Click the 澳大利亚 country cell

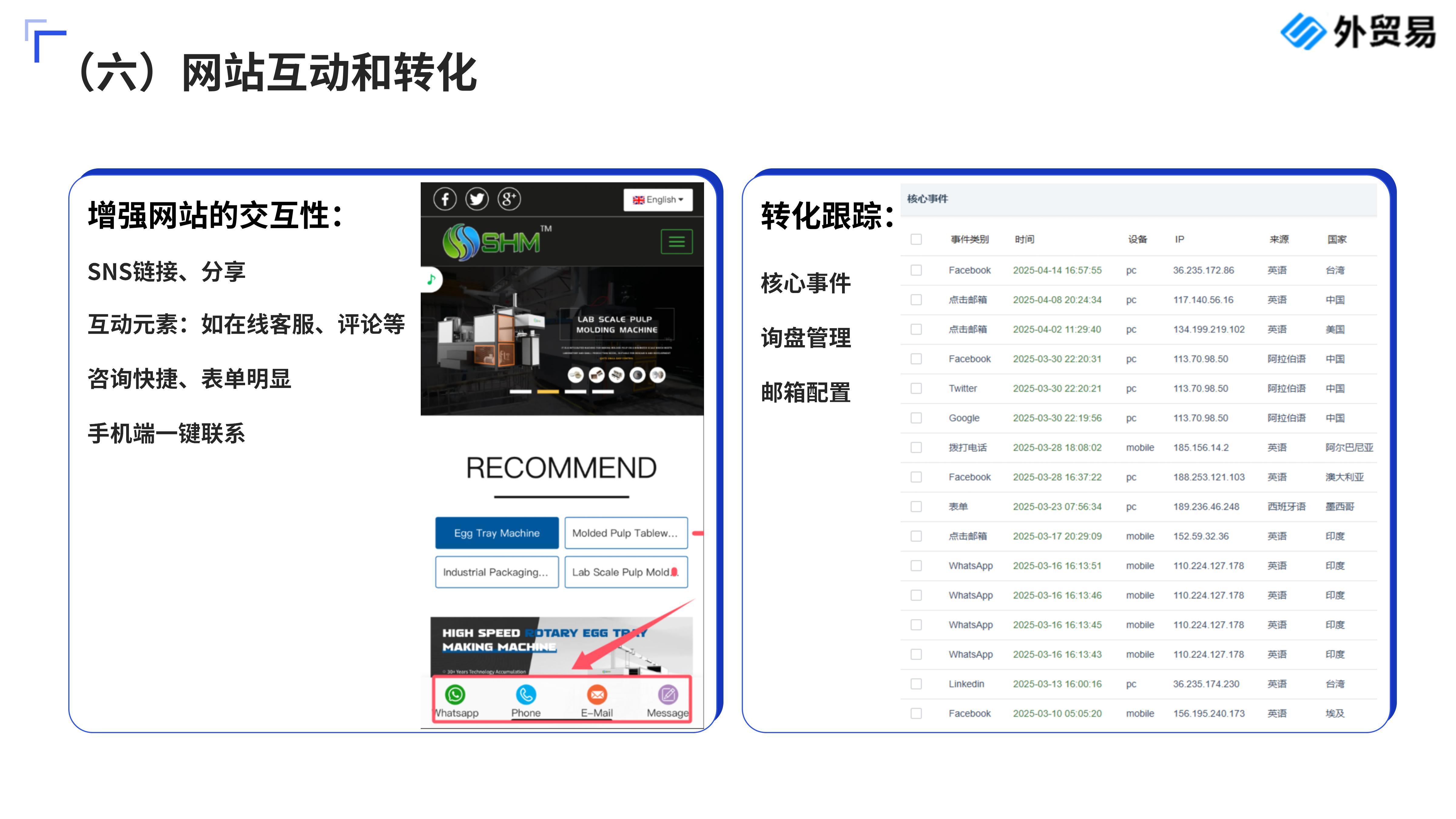[x=1344, y=477]
